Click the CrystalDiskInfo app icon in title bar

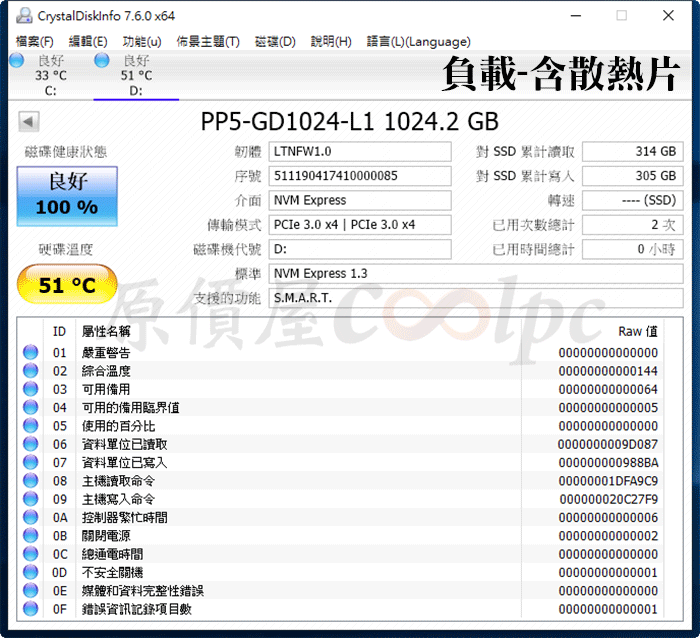pos(24,16)
